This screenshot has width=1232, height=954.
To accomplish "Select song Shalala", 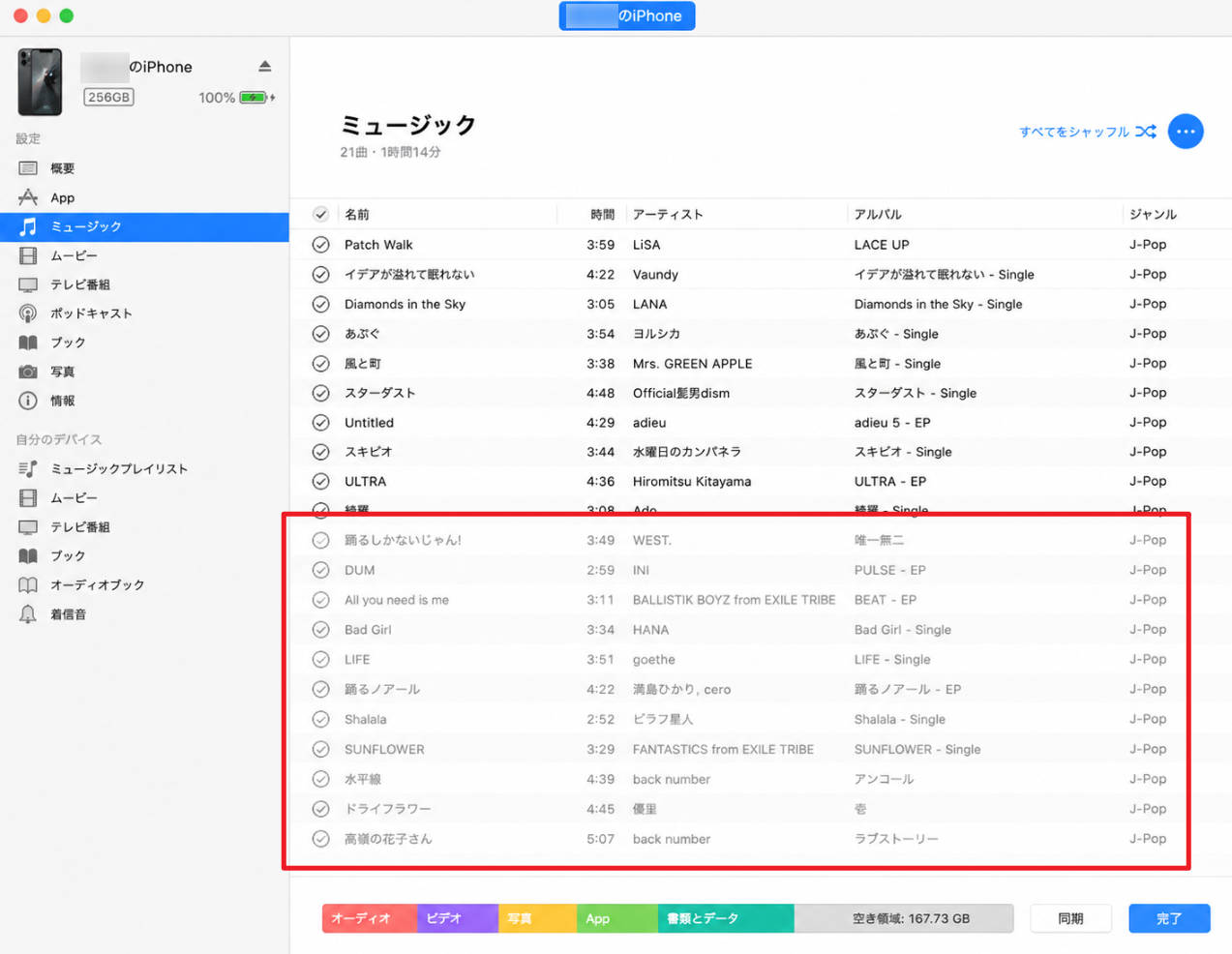I will 366,719.
